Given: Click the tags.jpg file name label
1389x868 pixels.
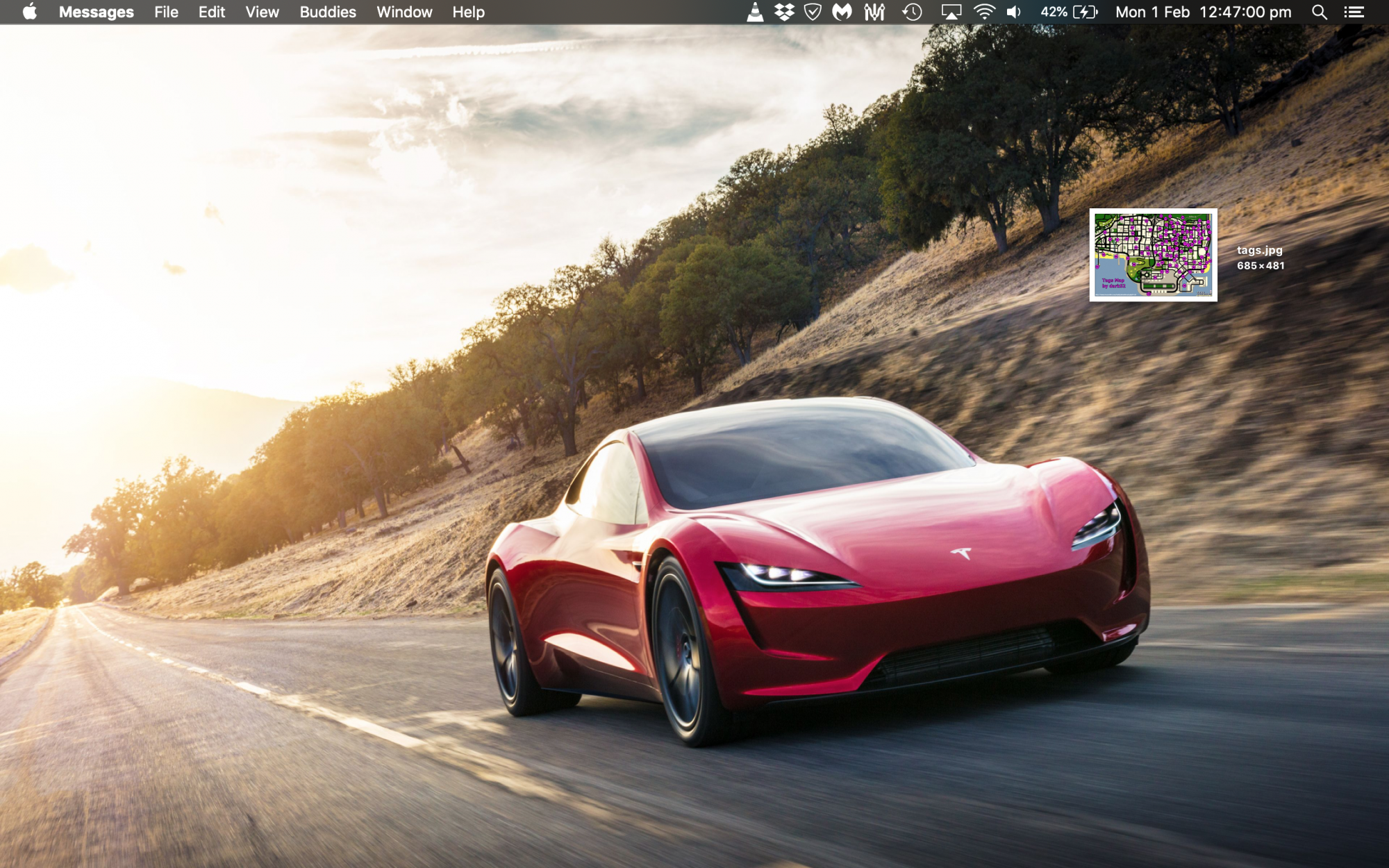Looking at the screenshot, I should tap(1259, 250).
